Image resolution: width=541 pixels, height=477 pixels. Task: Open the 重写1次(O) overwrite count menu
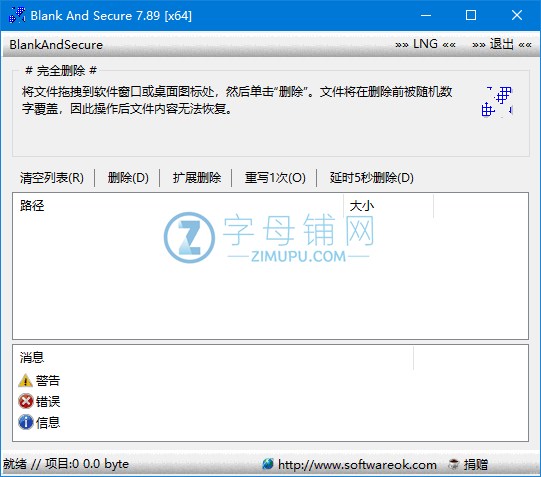(x=275, y=178)
